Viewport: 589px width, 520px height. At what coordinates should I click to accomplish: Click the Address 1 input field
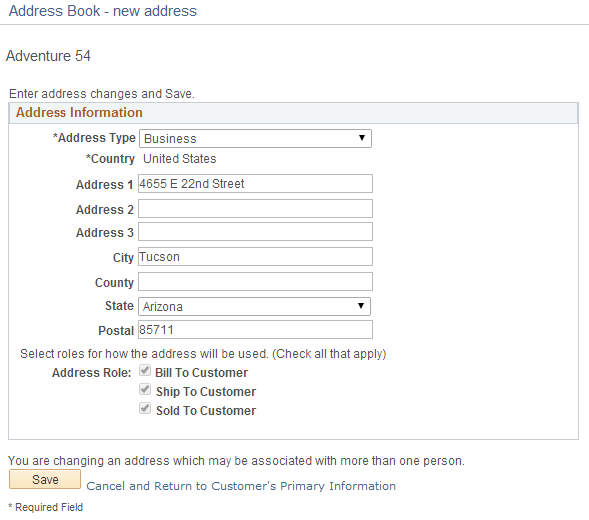coord(255,183)
